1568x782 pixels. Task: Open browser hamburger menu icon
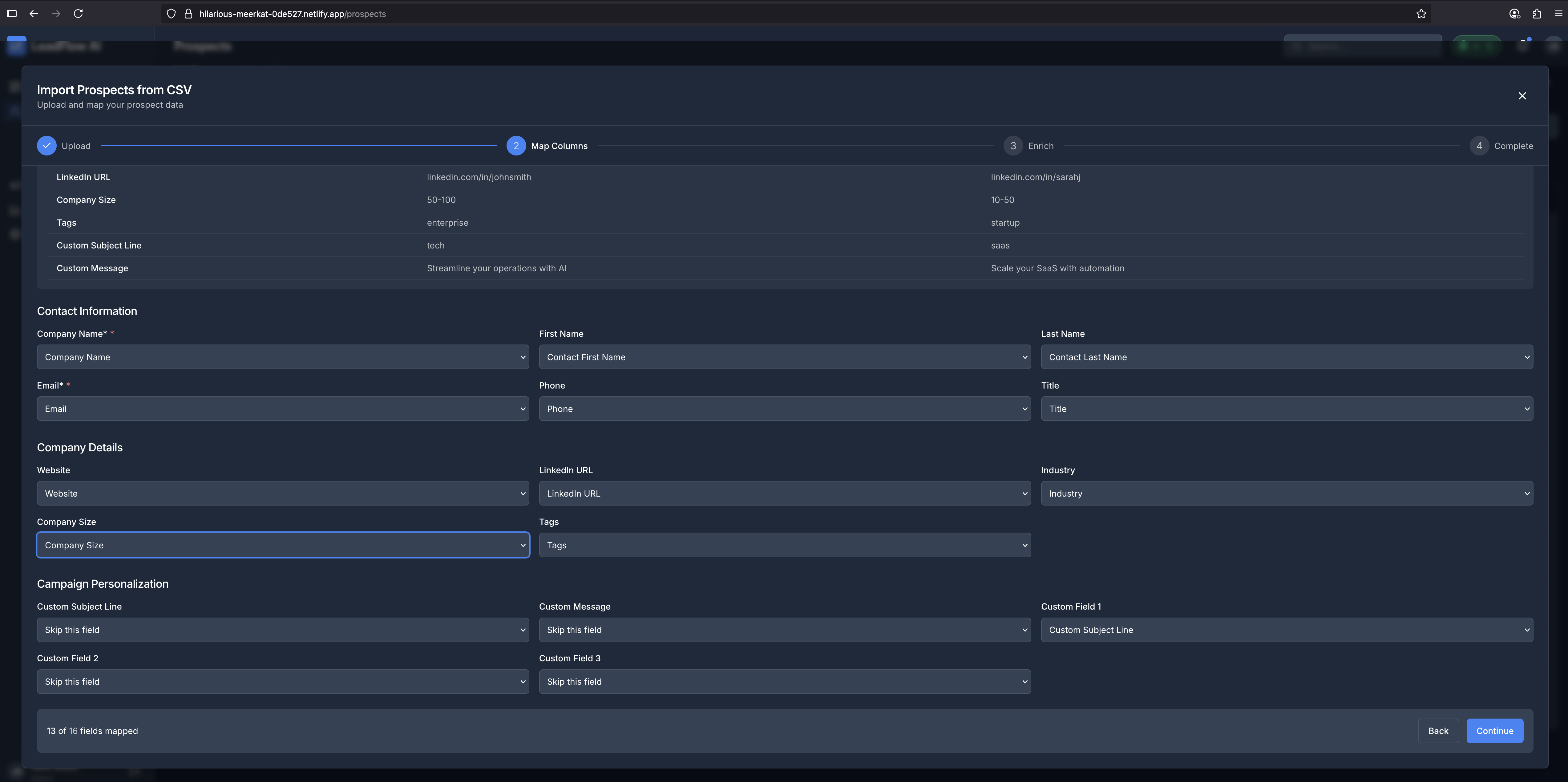(1558, 13)
